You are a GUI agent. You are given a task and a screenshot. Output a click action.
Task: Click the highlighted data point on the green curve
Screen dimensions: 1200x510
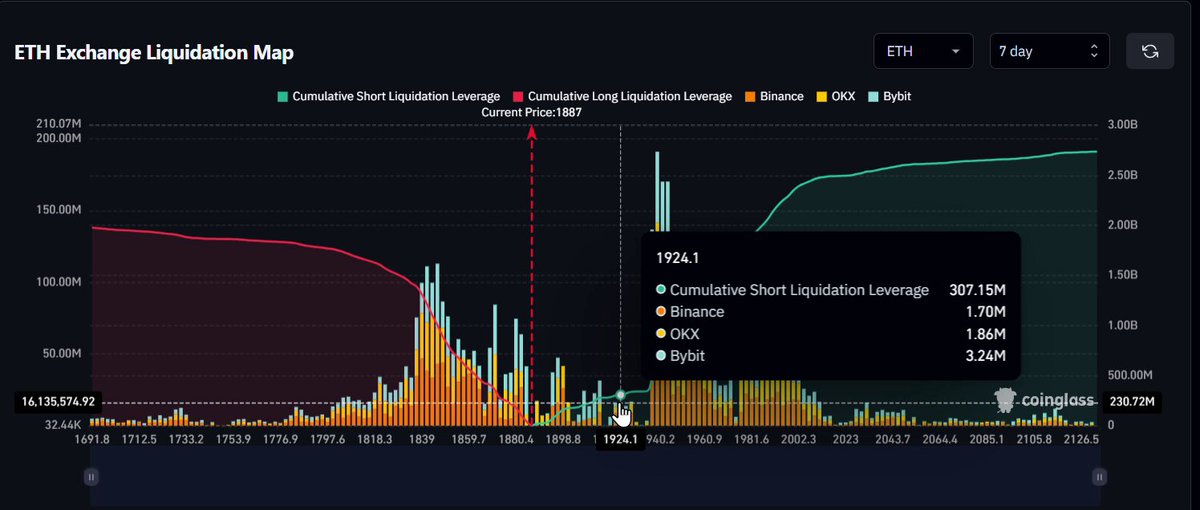(x=621, y=396)
